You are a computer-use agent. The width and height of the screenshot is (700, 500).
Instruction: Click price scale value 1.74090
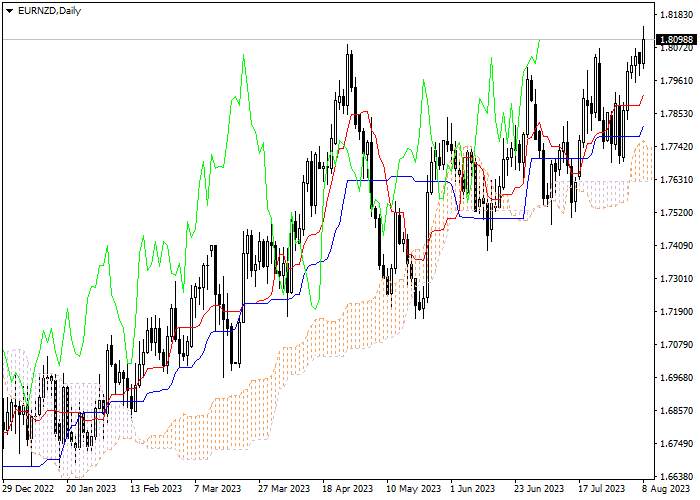676,246
